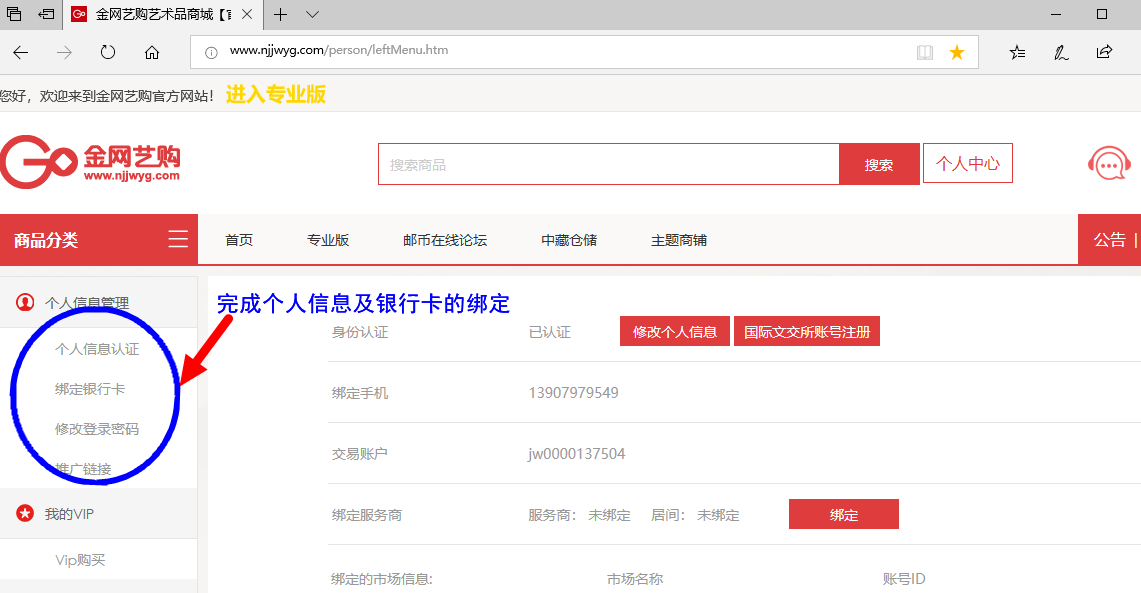Click the 金网艺购艺术品商城 browser tab
The width and height of the screenshot is (1141, 593).
click(160, 15)
